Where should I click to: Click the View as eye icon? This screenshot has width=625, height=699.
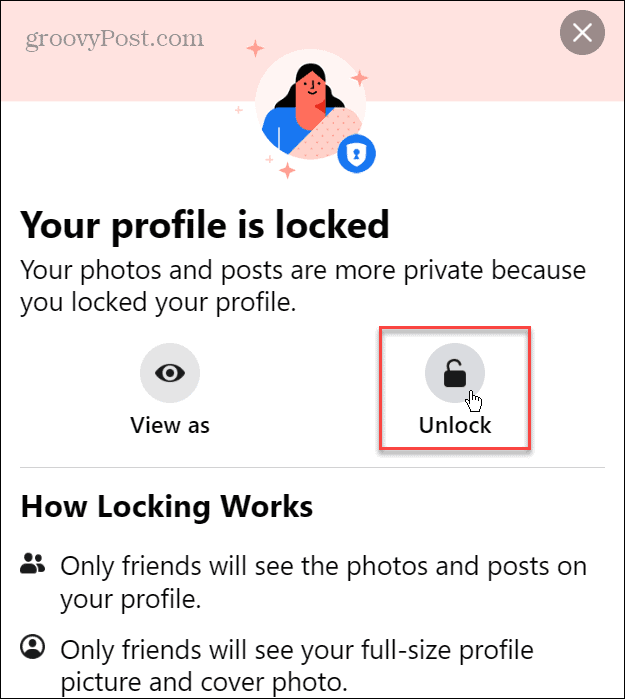pyautogui.click(x=170, y=373)
